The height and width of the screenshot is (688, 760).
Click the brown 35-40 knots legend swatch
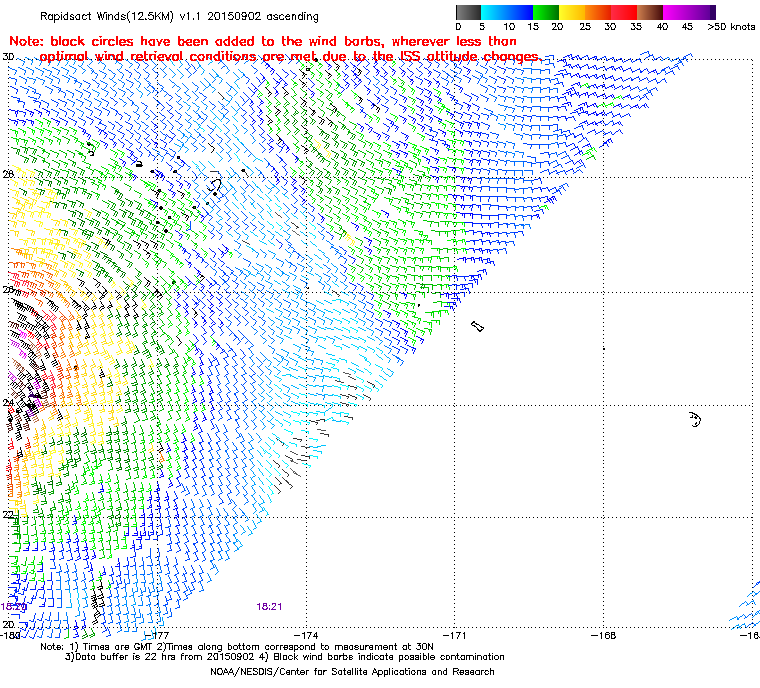650,12
